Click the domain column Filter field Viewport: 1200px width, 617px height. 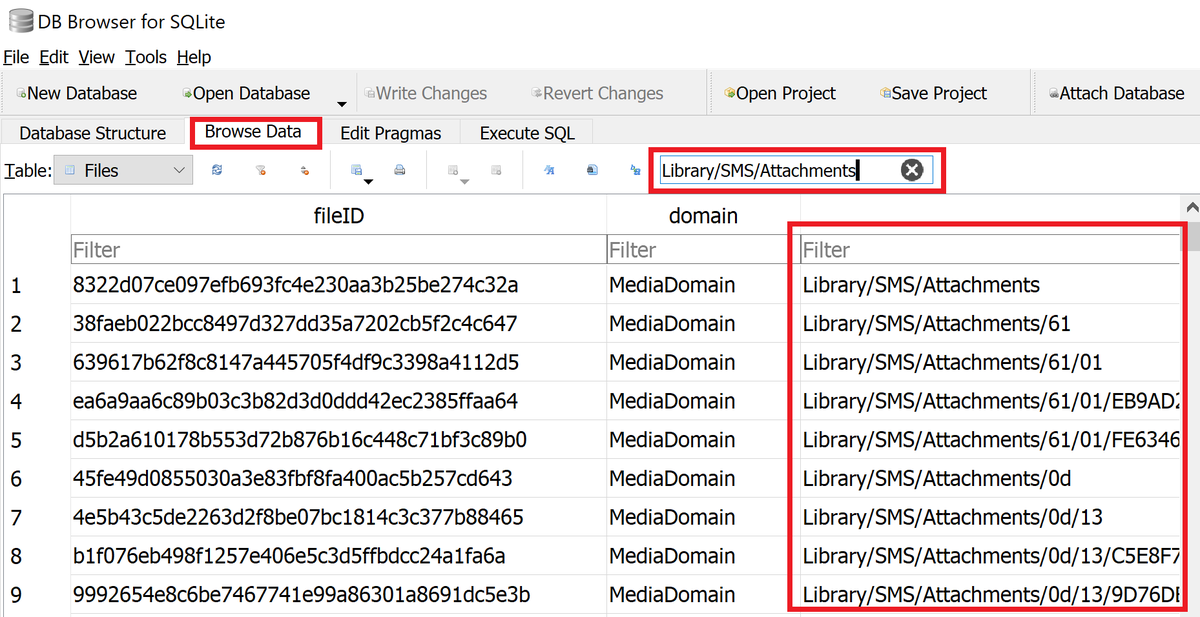click(x=703, y=249)
